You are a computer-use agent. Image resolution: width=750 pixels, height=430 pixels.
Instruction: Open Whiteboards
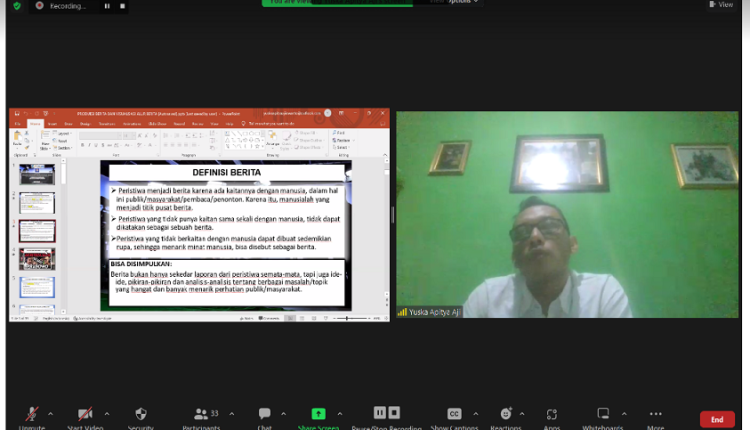coord(603,418)
